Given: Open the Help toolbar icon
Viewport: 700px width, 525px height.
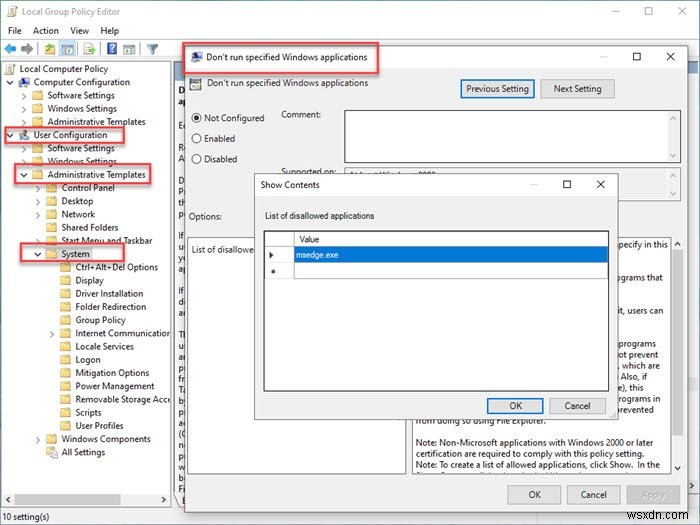Looking at the screenshot, I should [x=112, y=49].
